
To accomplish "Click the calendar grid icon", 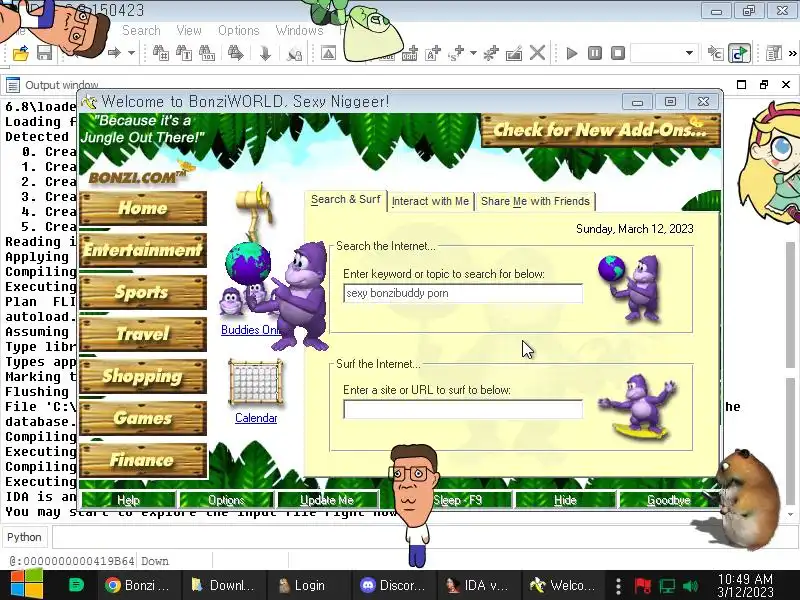I will (x=255, y=384).
